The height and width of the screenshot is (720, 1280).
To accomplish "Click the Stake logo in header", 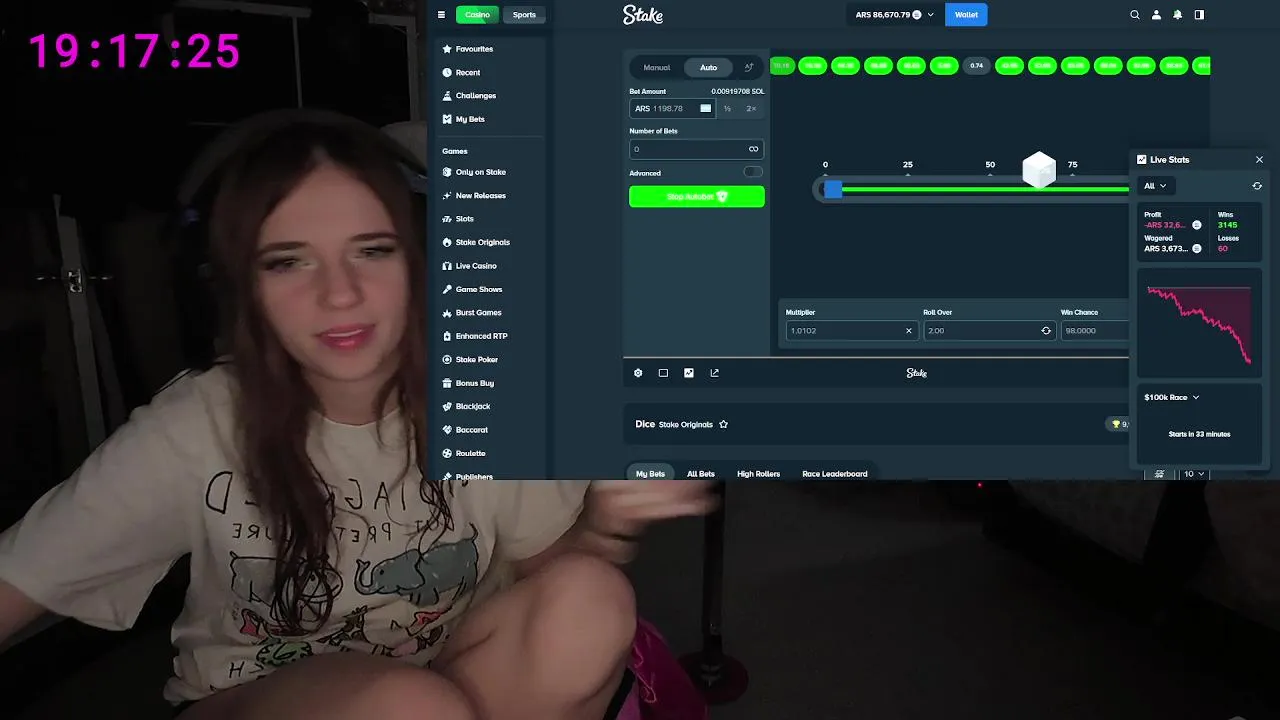I will pyautogui.click(x=643, y=15).
